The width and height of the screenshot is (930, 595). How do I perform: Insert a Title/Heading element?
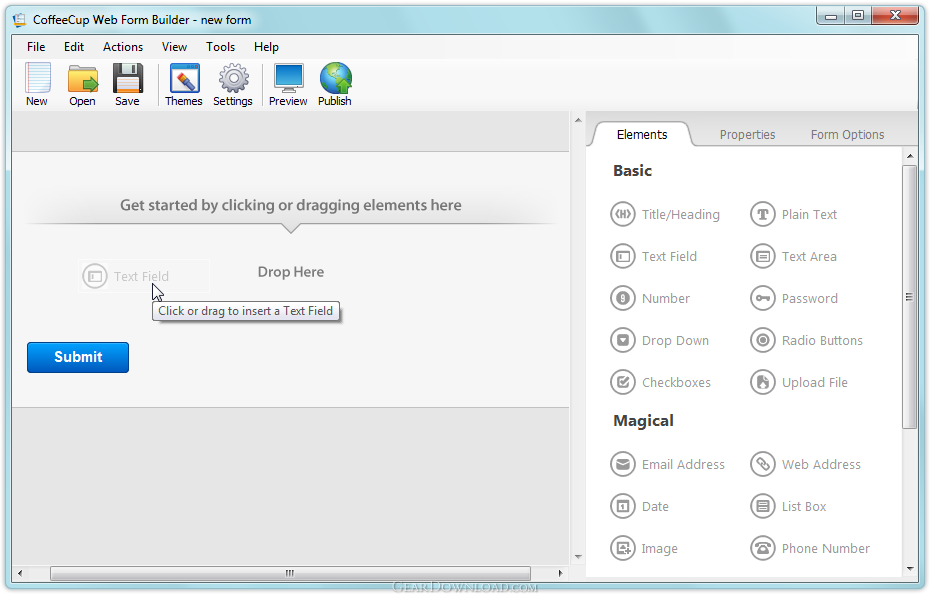coord(665,214)
